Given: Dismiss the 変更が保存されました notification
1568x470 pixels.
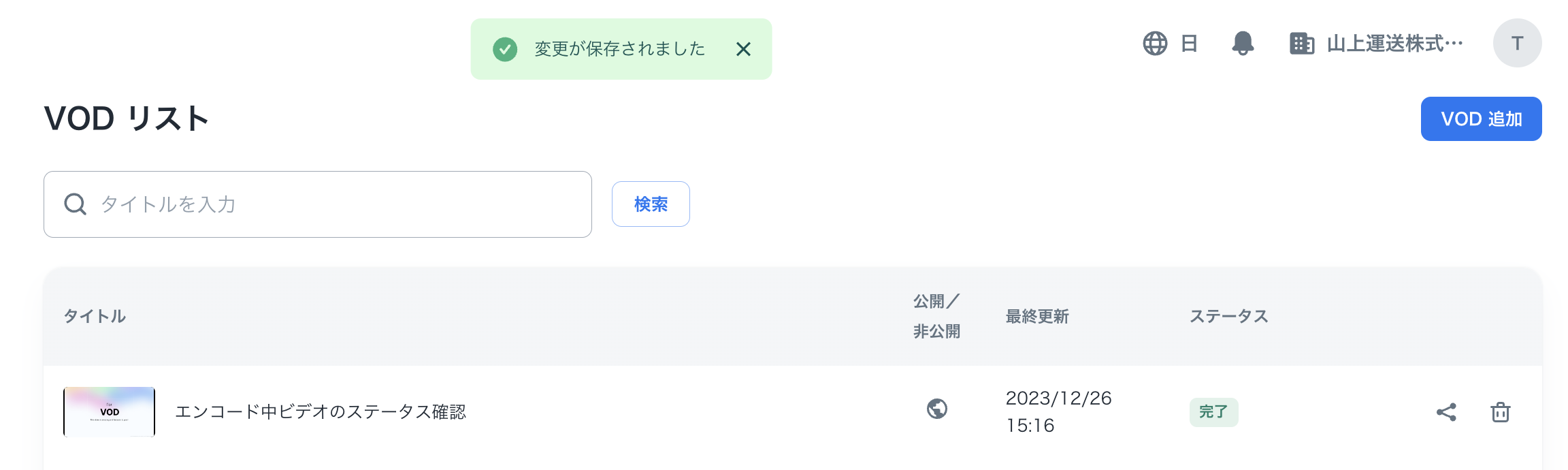Looking at the screenshot, I should tap(744, 48).
